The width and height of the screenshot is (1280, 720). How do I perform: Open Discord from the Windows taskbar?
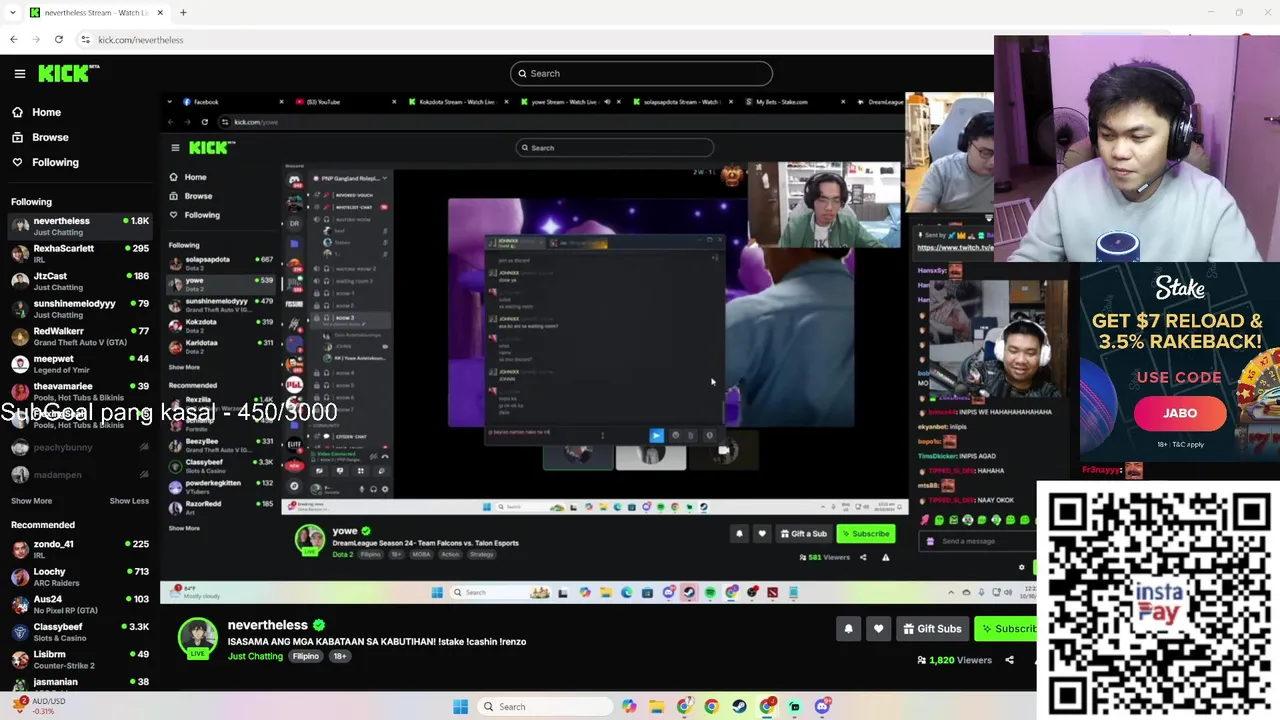pos(822,707)
